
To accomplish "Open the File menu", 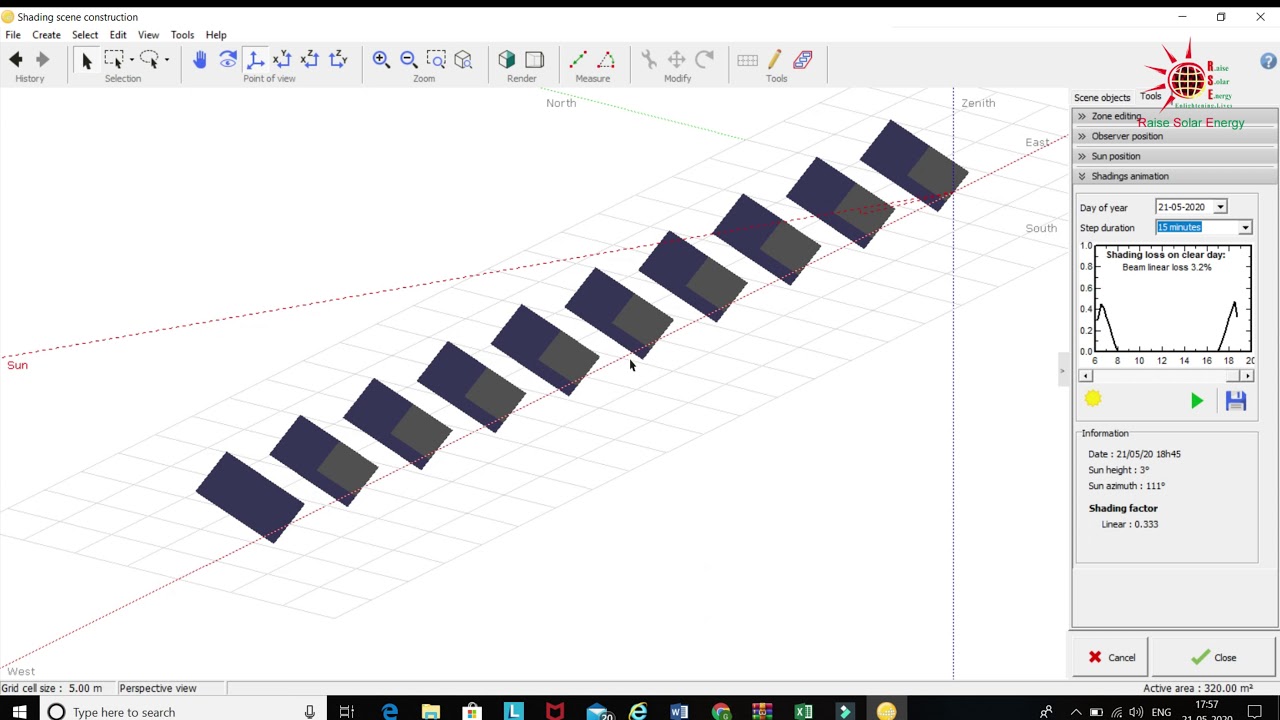I will [x=13, y=35].
